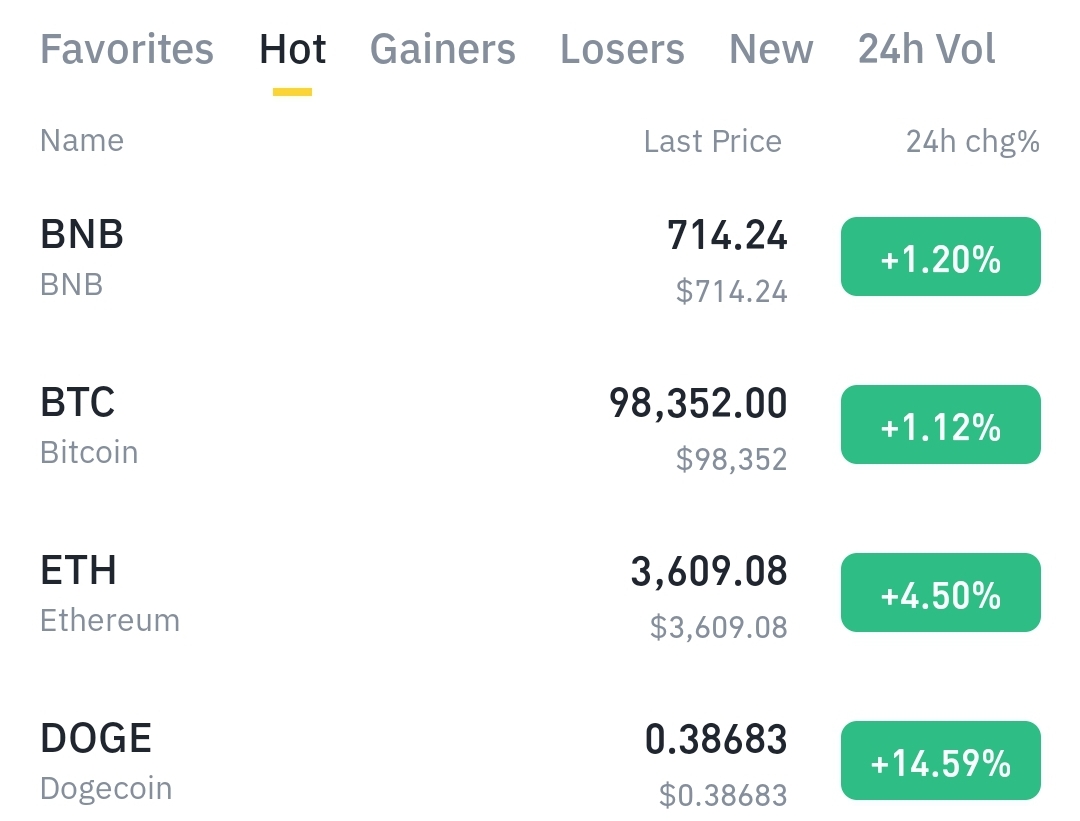Image resolution: width=1080 pixels, height=821 pixels.
Task: Open the BTC Bitcoin listing
Action: click(88, 425)
